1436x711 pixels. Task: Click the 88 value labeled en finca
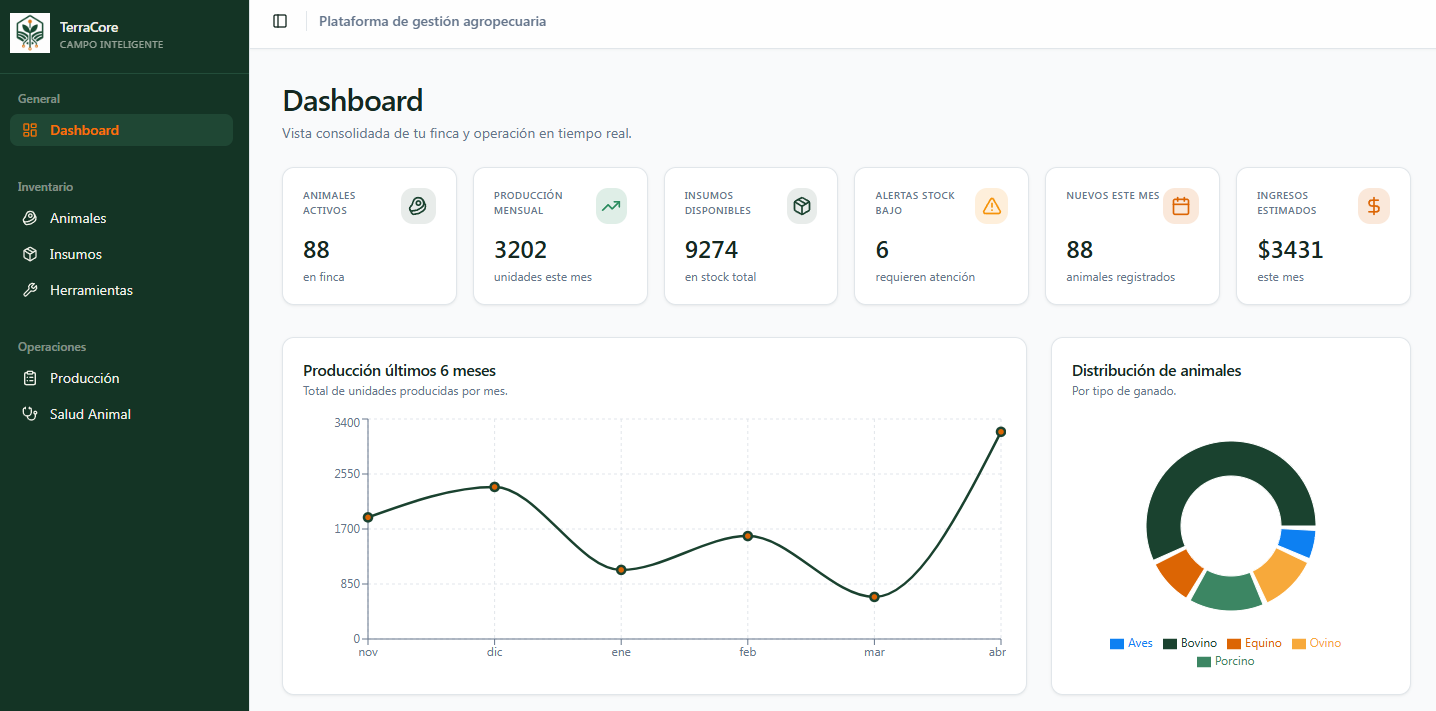[x=316, y=250]
